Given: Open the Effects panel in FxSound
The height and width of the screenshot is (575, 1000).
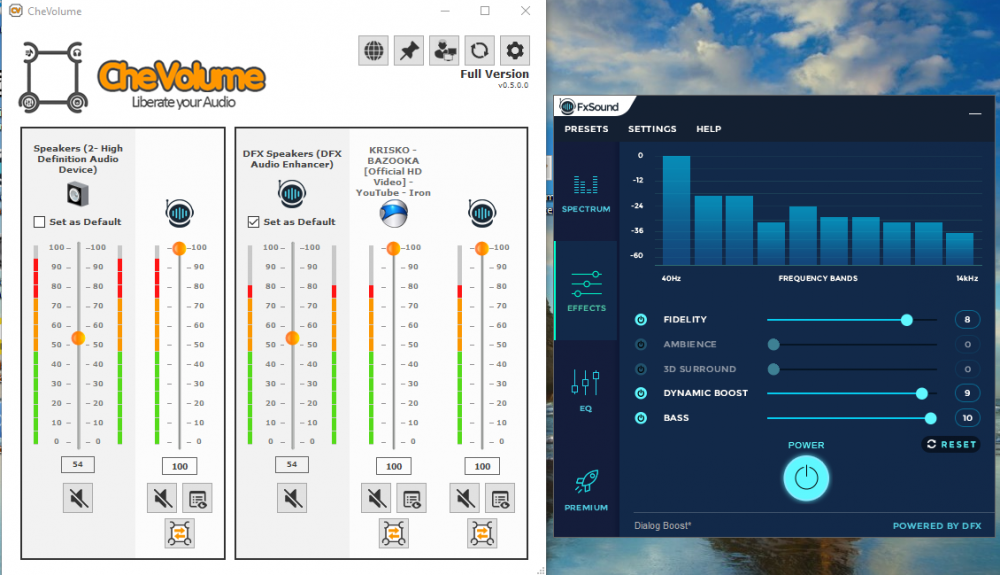Looking at the screenshot, I should tap(587, 290).
